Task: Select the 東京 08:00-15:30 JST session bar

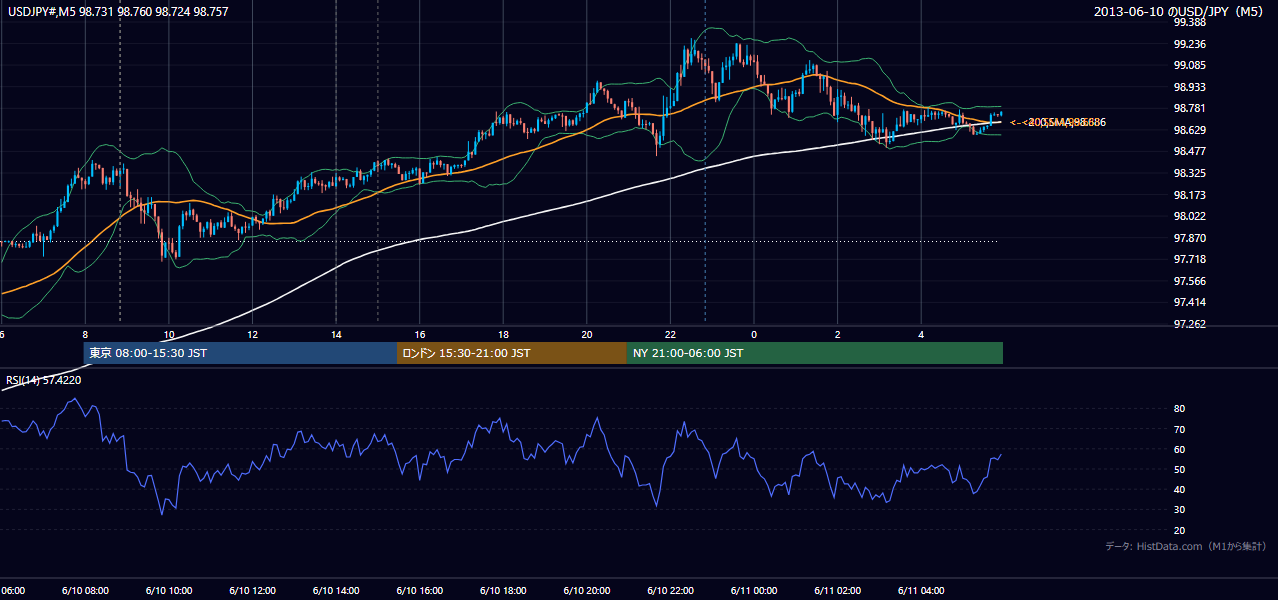Action: tap(240, 353)
